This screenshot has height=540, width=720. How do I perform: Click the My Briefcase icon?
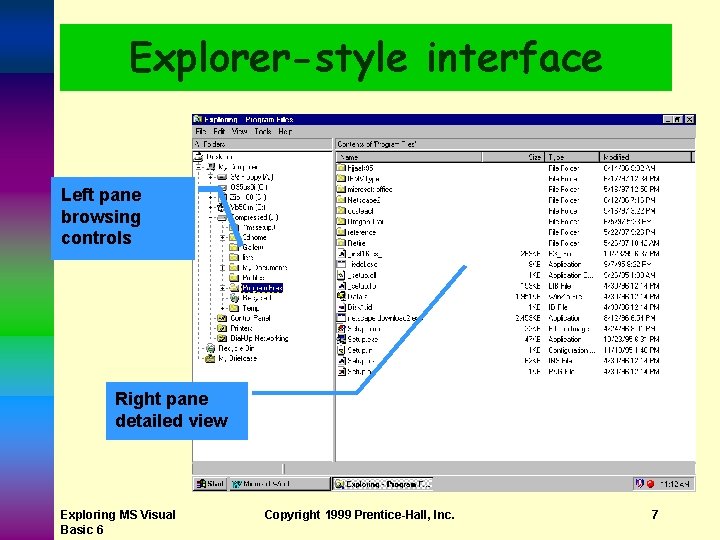[210, 359]
